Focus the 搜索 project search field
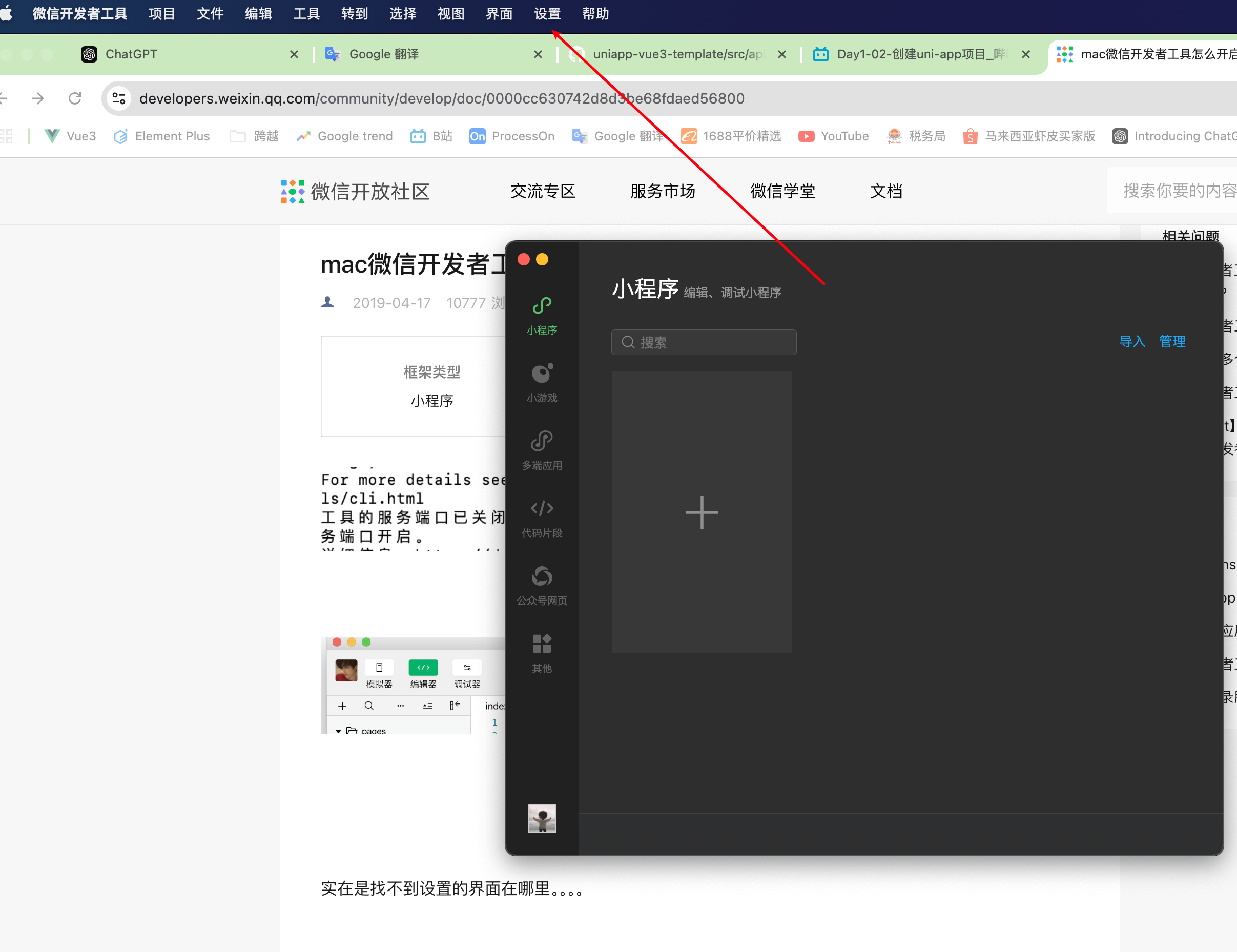This screenshot has height=952, width=1237. point(704,343)
